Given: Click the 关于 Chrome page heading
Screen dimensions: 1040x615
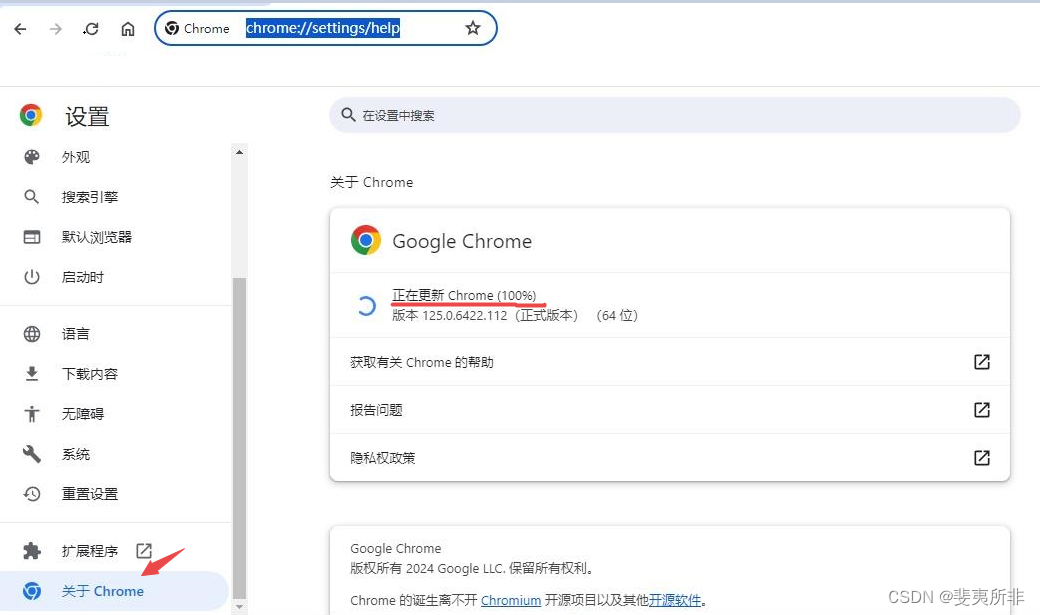Looking at the screenshot, I should coord(371,182).
